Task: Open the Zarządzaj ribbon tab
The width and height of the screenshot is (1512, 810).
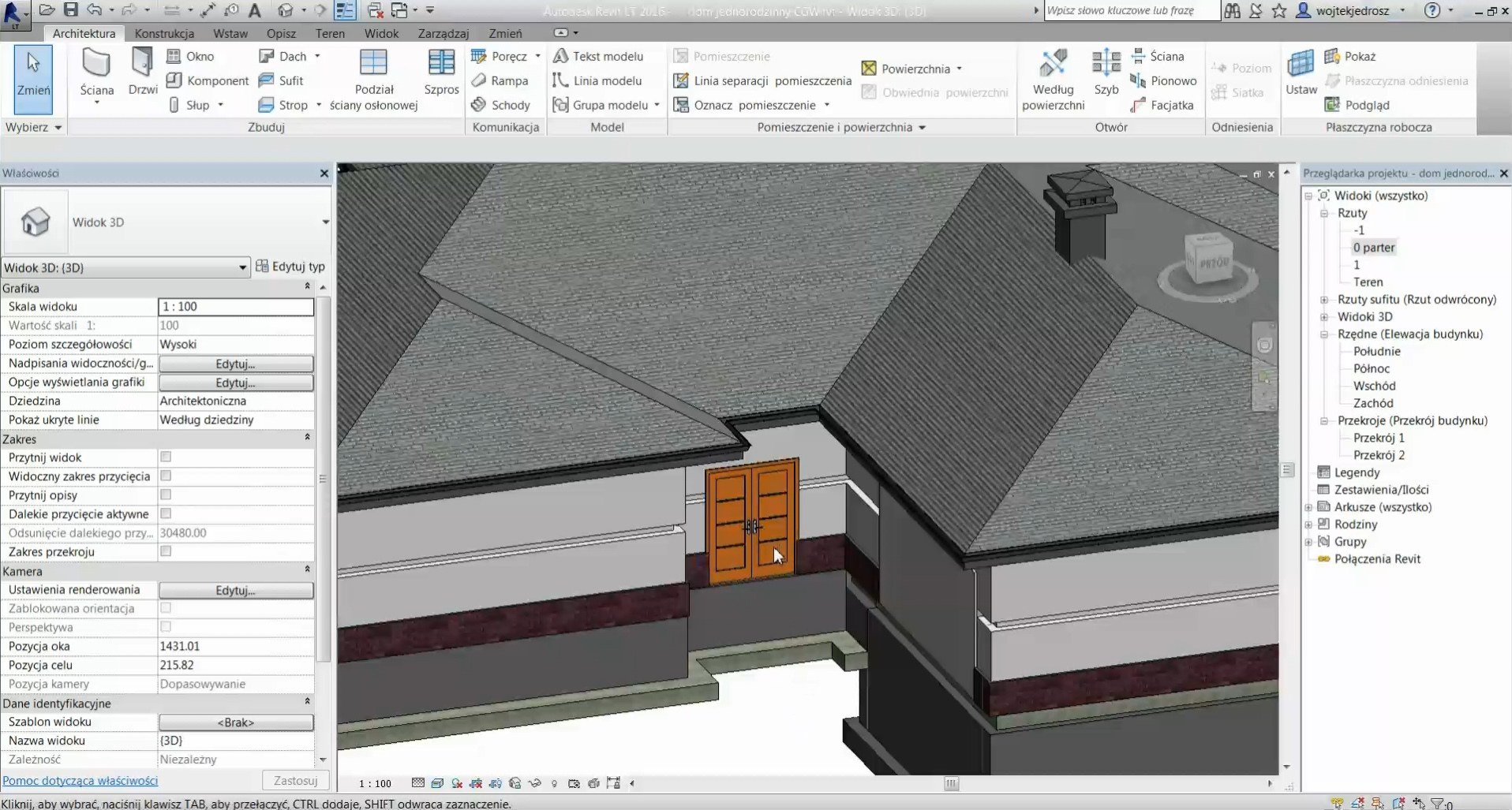Action: click(443, 33)
